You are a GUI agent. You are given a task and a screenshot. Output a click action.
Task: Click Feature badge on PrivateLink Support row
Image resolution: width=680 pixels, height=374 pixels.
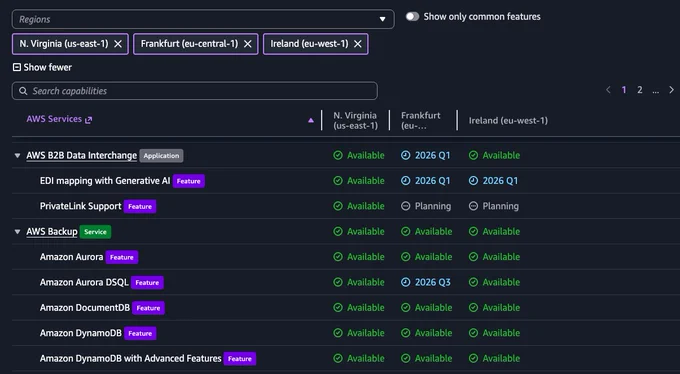click(x=140, y=207)
